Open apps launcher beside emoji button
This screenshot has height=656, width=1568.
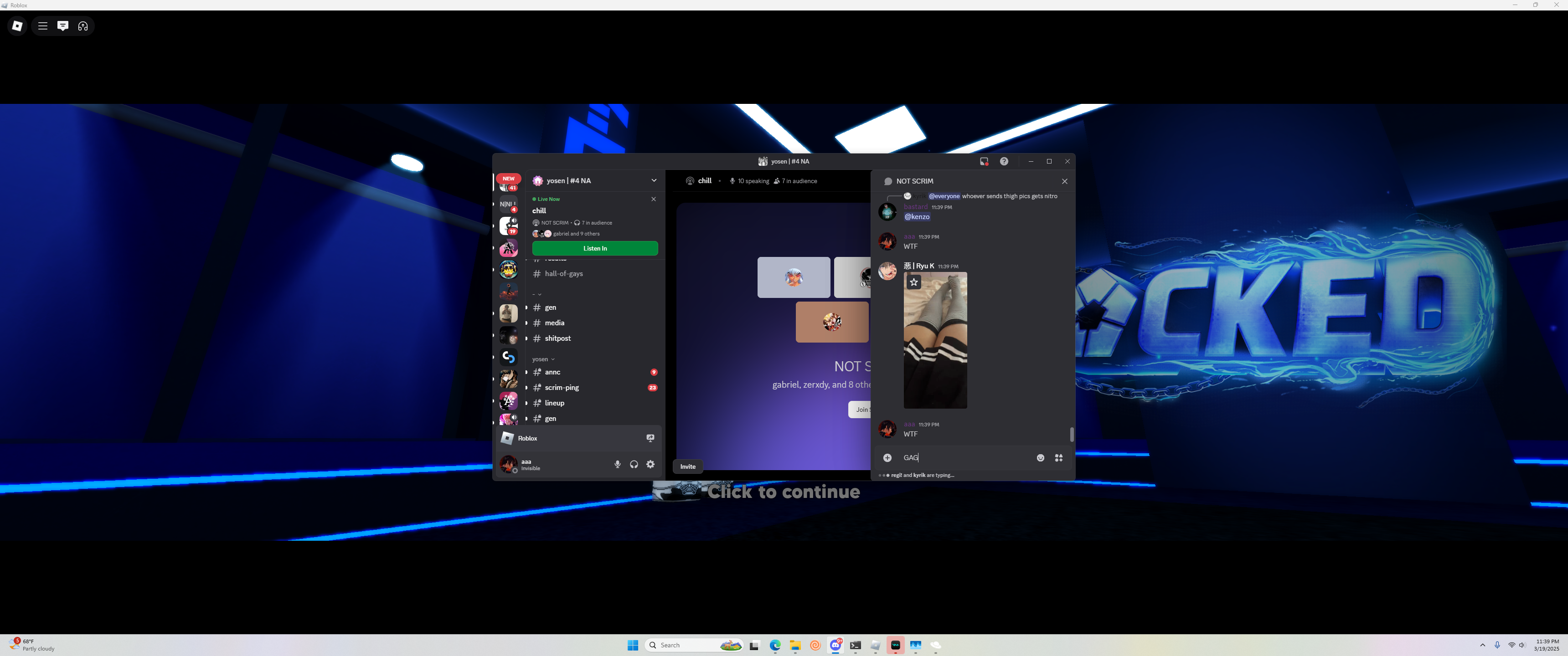[1058, 458]
